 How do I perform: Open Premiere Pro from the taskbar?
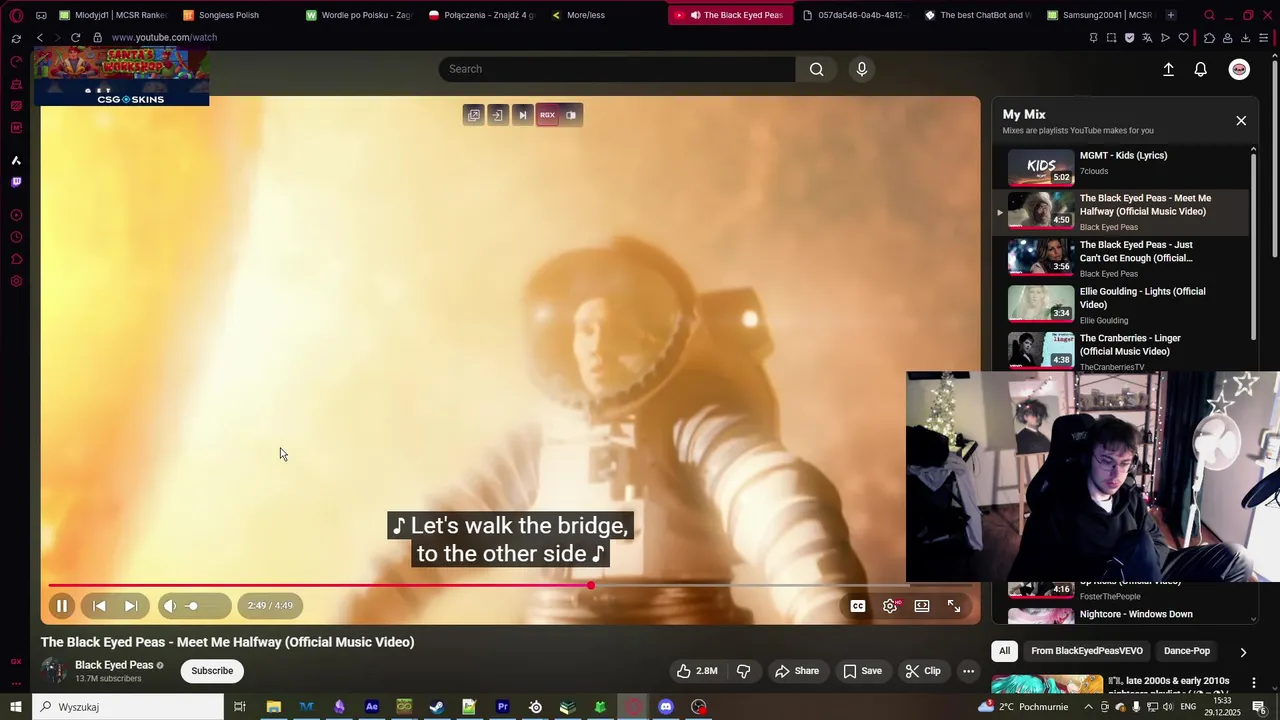(502, 707)
